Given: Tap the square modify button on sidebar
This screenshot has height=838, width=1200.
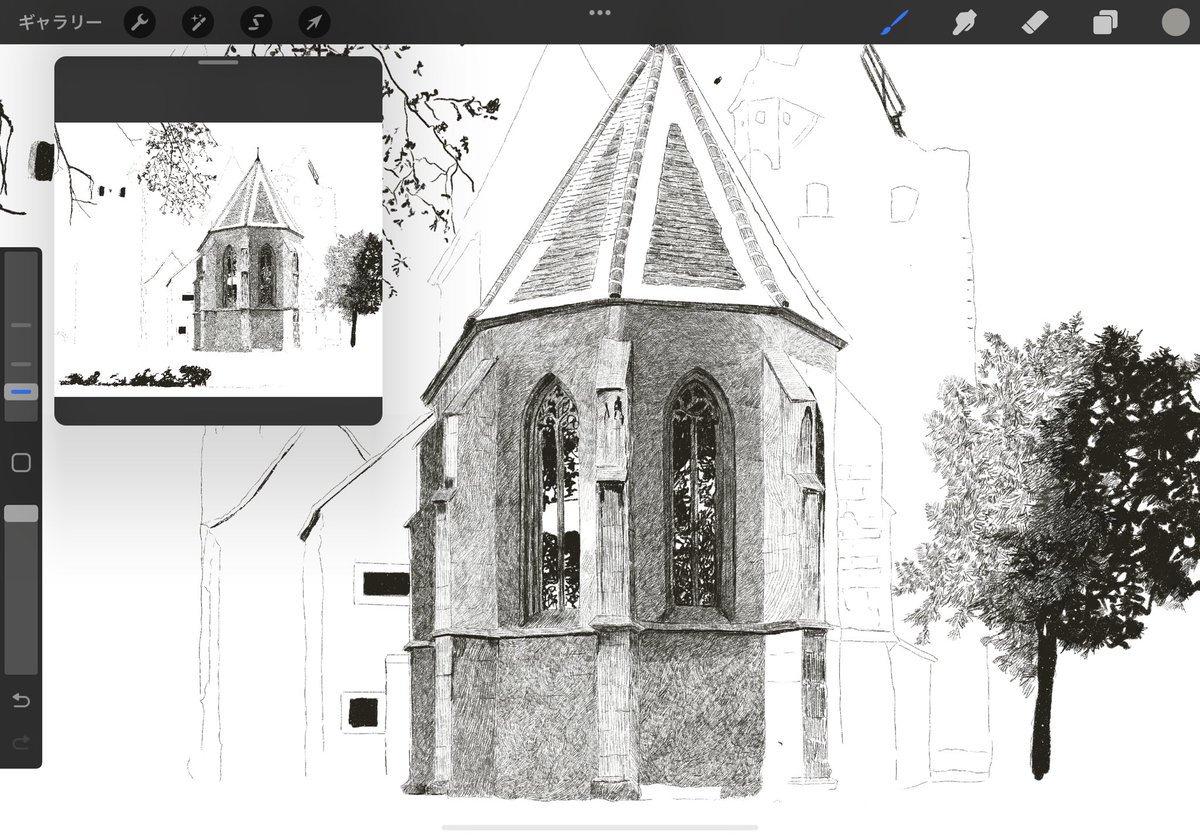Looking at the screenshot, I should [x=21, y=463].
